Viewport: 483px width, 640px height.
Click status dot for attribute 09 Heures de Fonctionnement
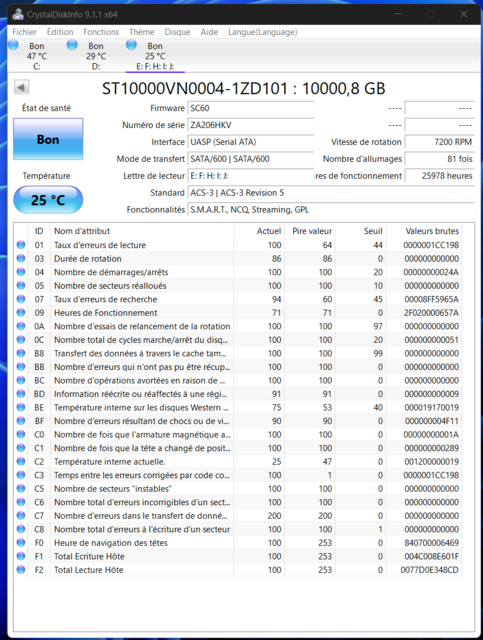pyautogui.click(x=21, y=313)
